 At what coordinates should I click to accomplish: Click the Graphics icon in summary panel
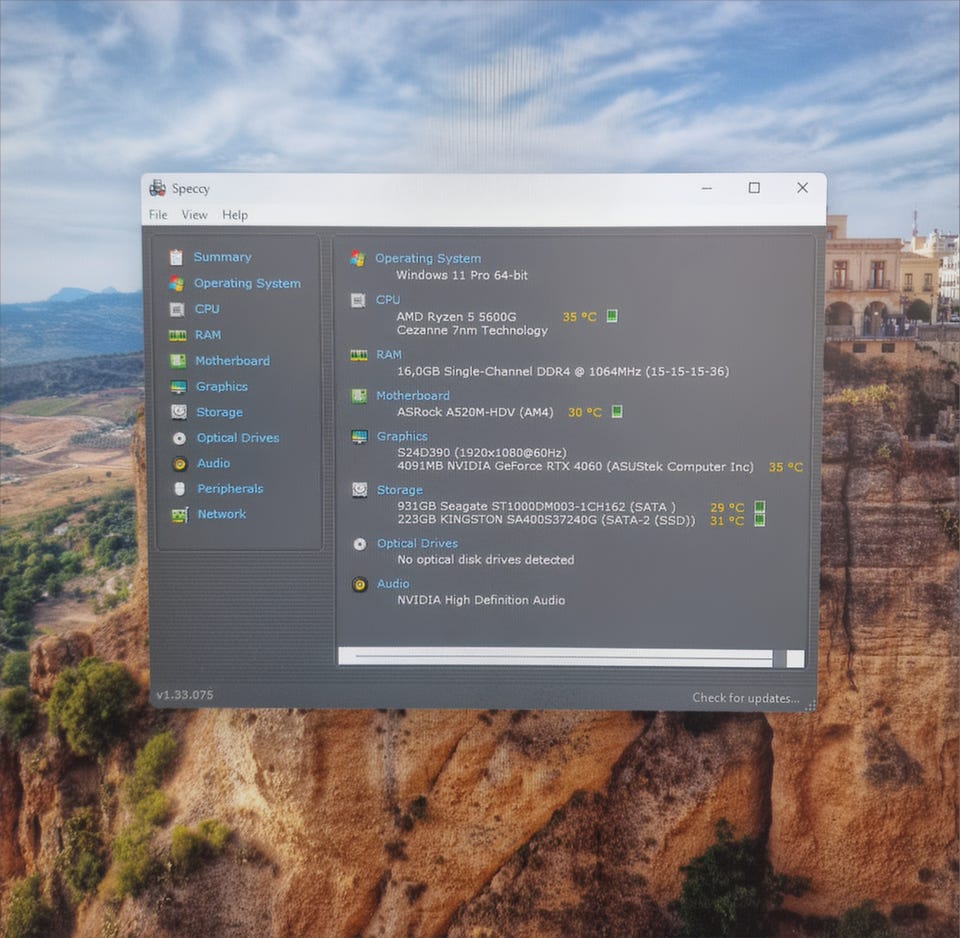pos(359,437)
